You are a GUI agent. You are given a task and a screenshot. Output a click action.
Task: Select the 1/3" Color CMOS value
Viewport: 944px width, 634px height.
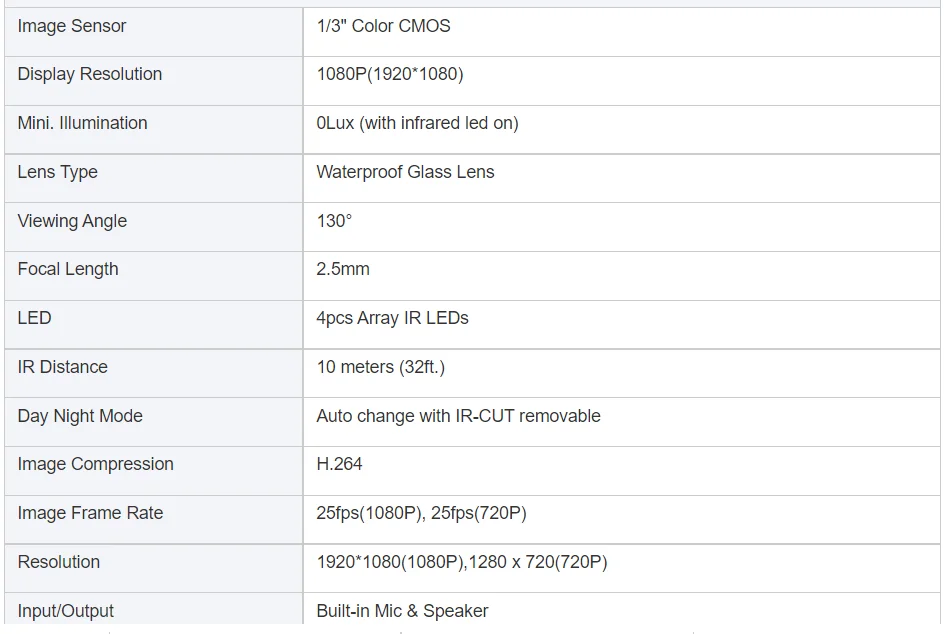click(384, 26)
